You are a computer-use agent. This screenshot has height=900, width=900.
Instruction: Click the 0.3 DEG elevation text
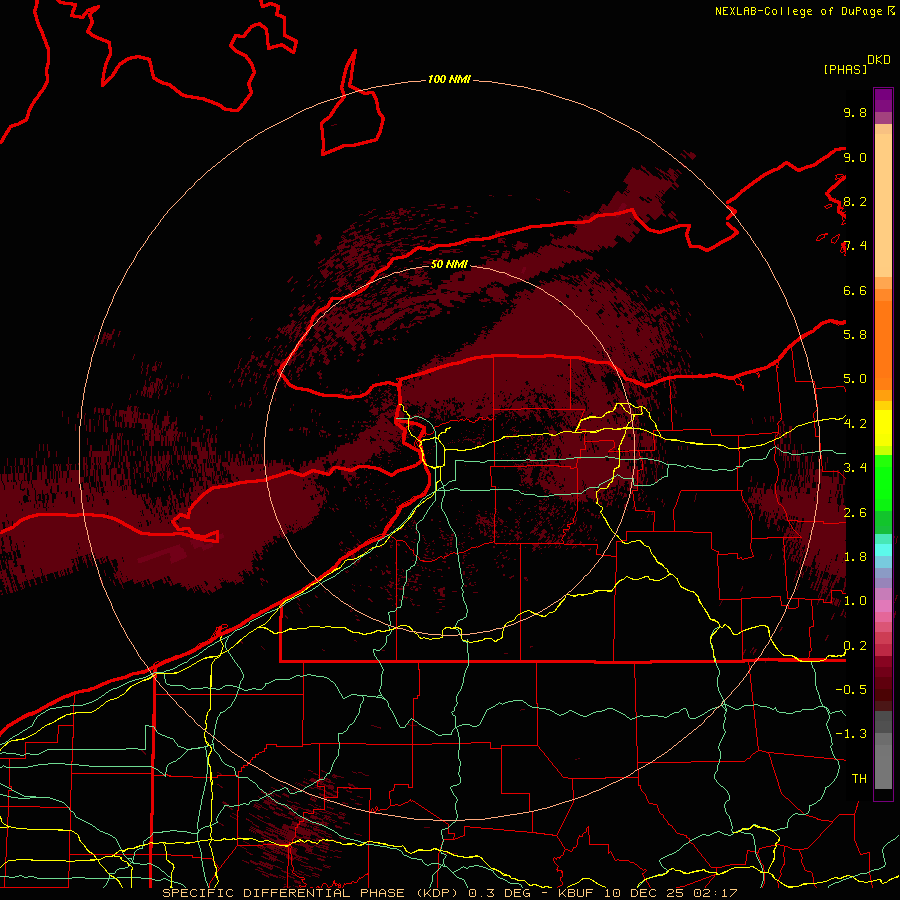(x=498, y=893)
